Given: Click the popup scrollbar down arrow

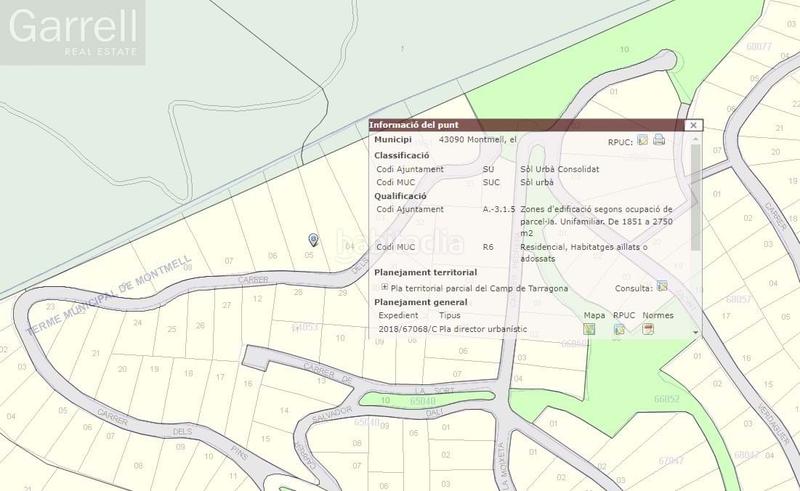Looking at the screenshot, I should tap(695, 328).
